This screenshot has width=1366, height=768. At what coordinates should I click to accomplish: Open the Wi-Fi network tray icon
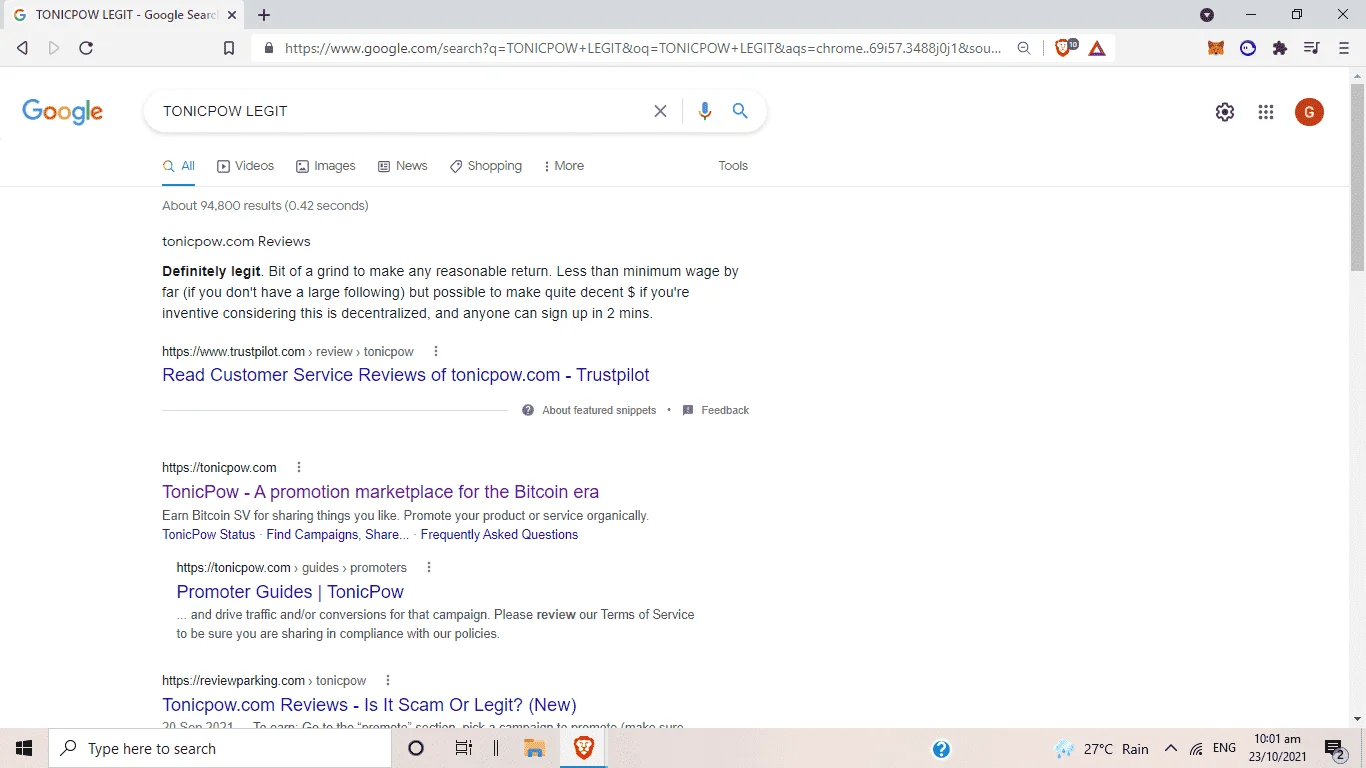tap(1196, 749)
